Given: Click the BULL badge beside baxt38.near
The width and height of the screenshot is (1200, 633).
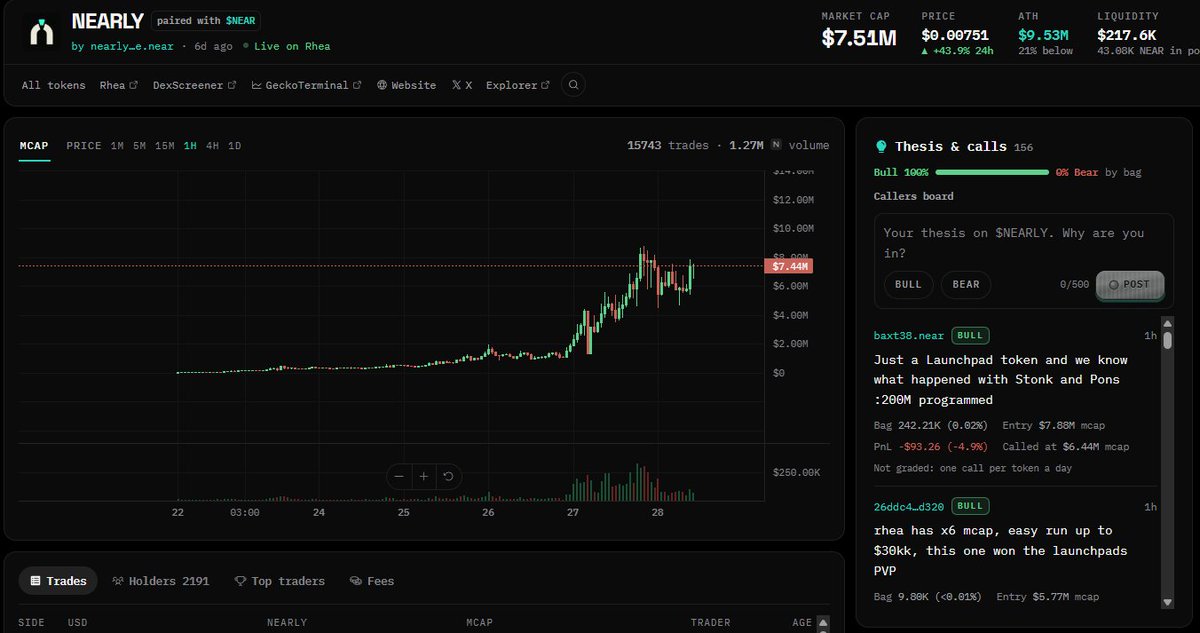Looking at the screenshot, I should point(968,335).
